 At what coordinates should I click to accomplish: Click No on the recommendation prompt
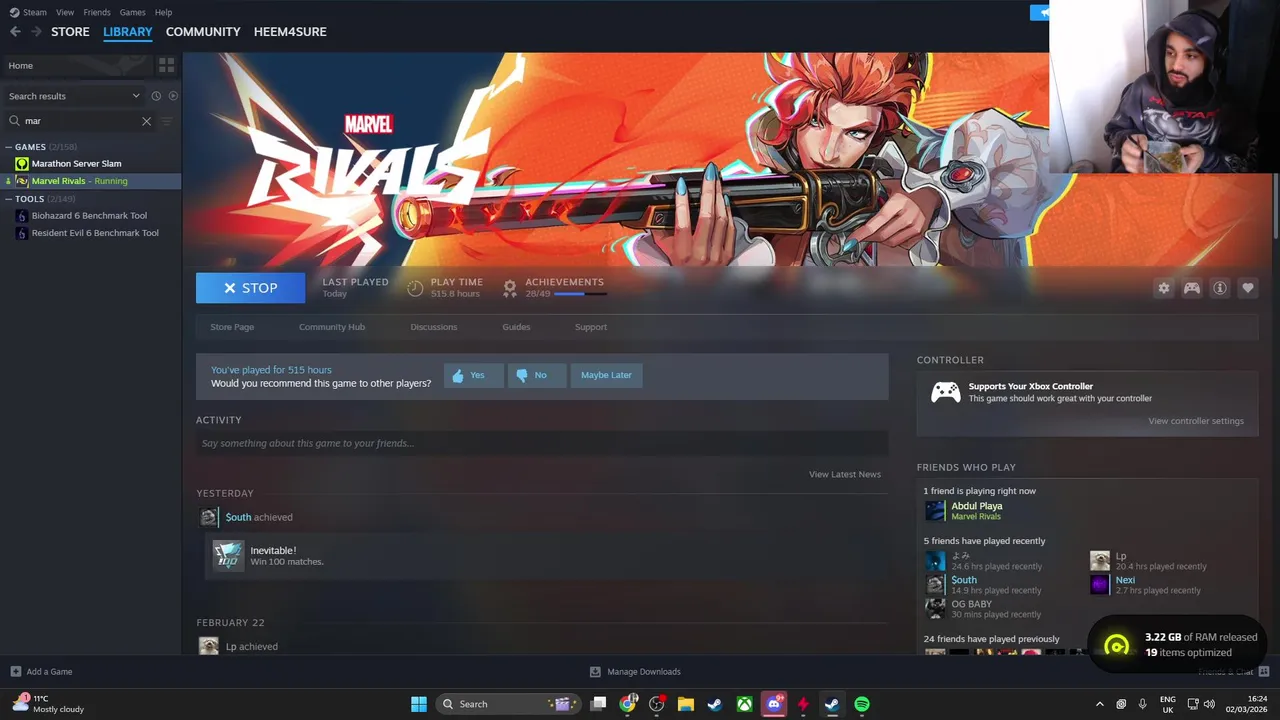pyautogui.click(x=536, y=375)
